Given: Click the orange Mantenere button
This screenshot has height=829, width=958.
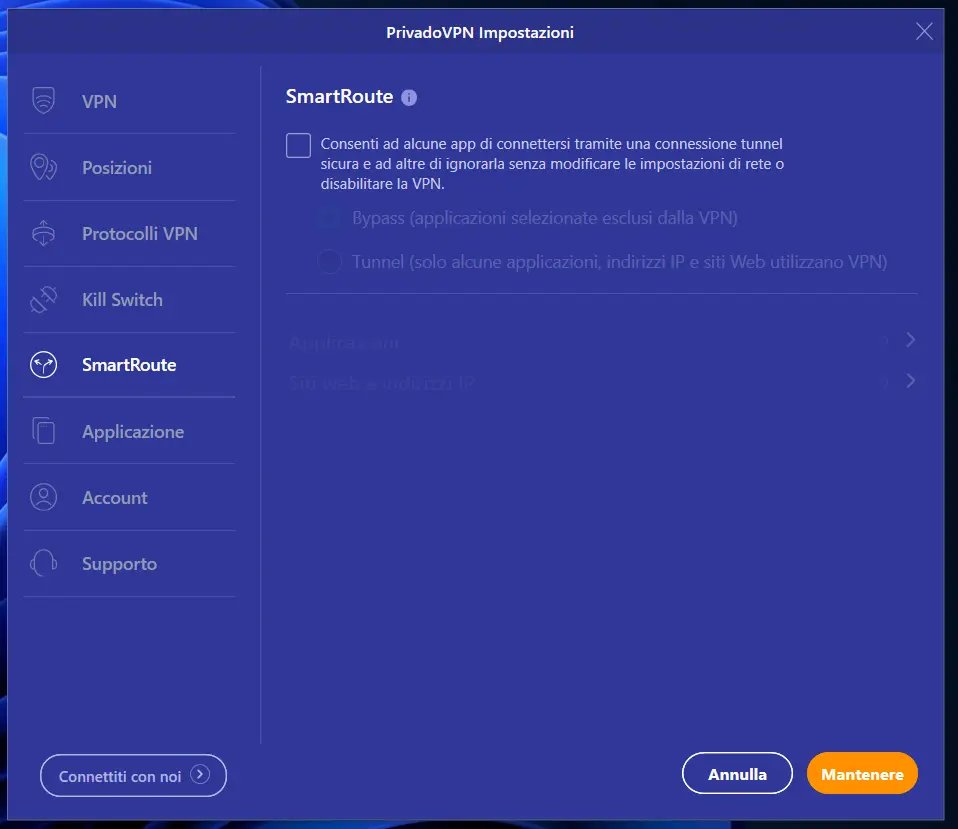Looking at the screenshot, I should pos(862,773).
